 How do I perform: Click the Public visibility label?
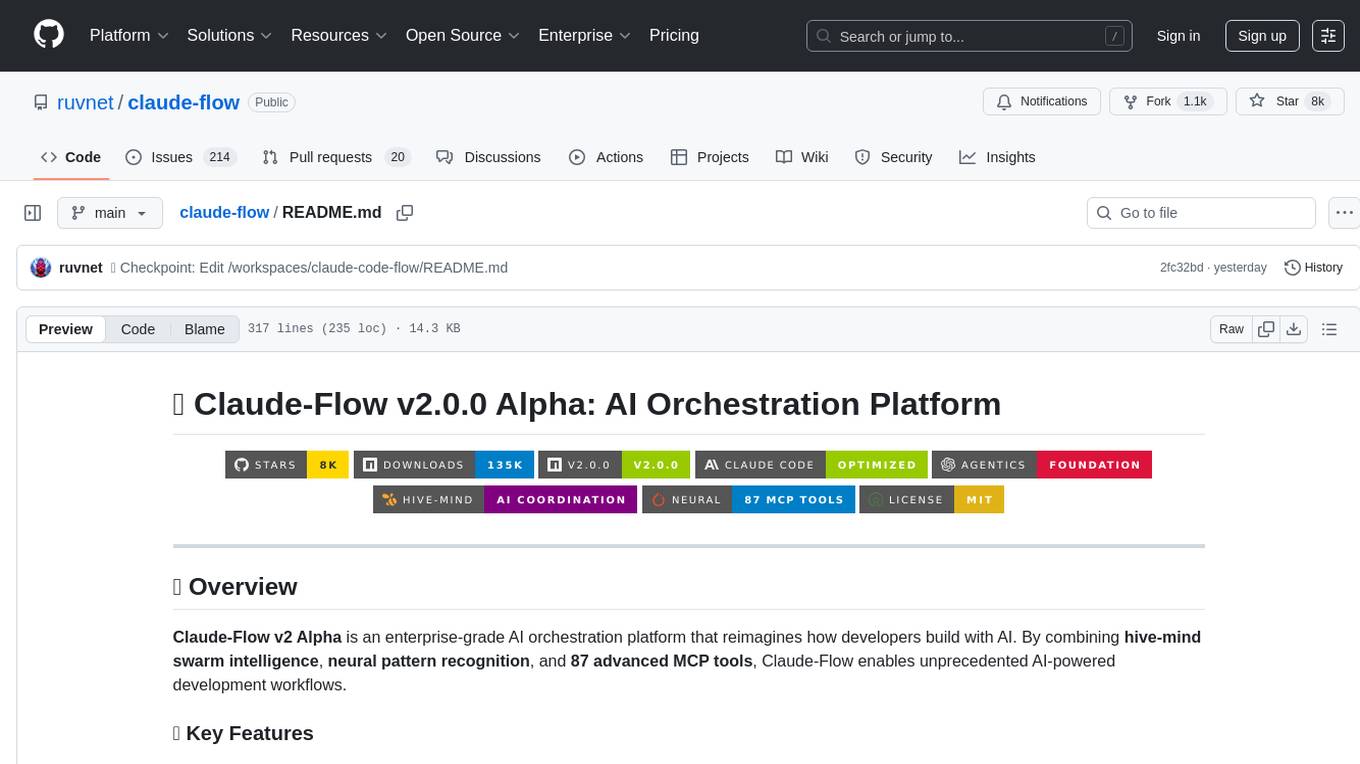click(271, 102)
